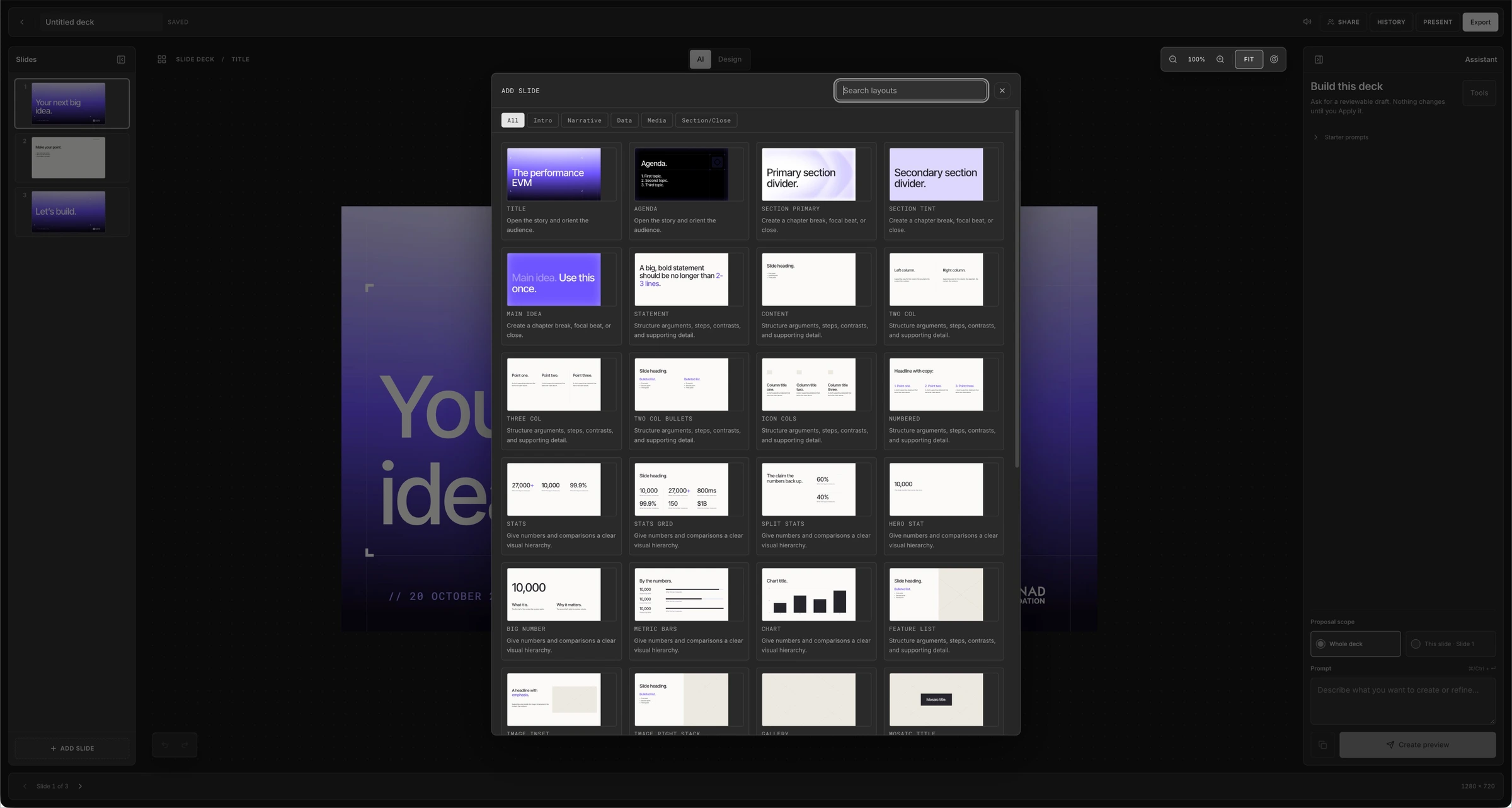
Task: Click the Export button
Action: click(1480, 22)
